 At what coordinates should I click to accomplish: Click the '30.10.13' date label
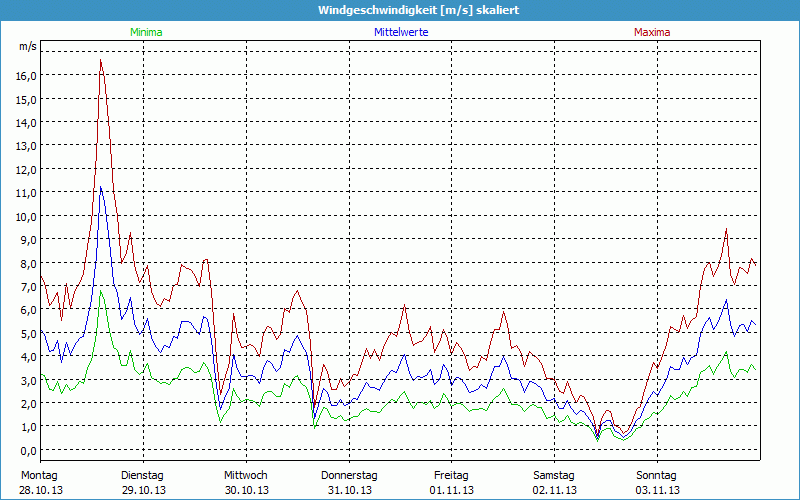click(246, 490)
